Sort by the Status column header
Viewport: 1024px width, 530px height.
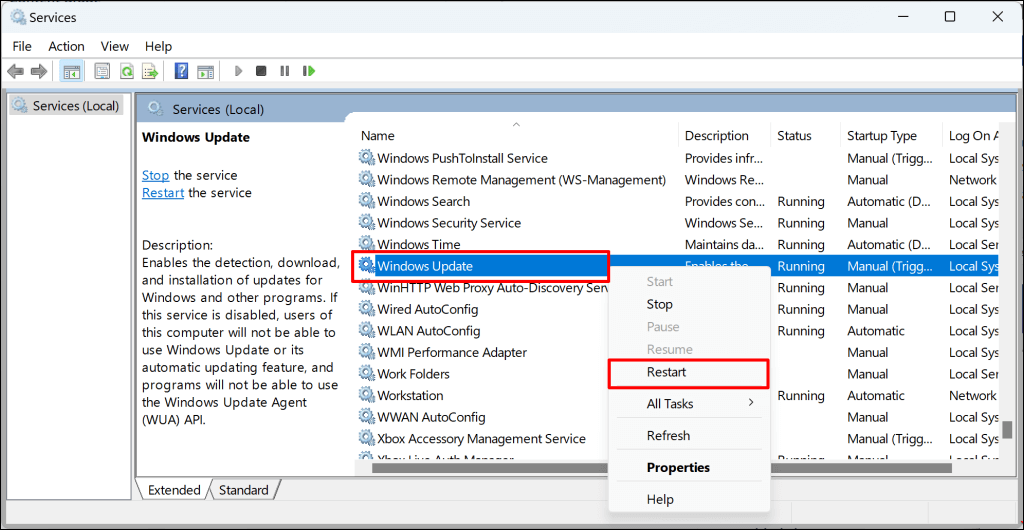click(805, 136)
